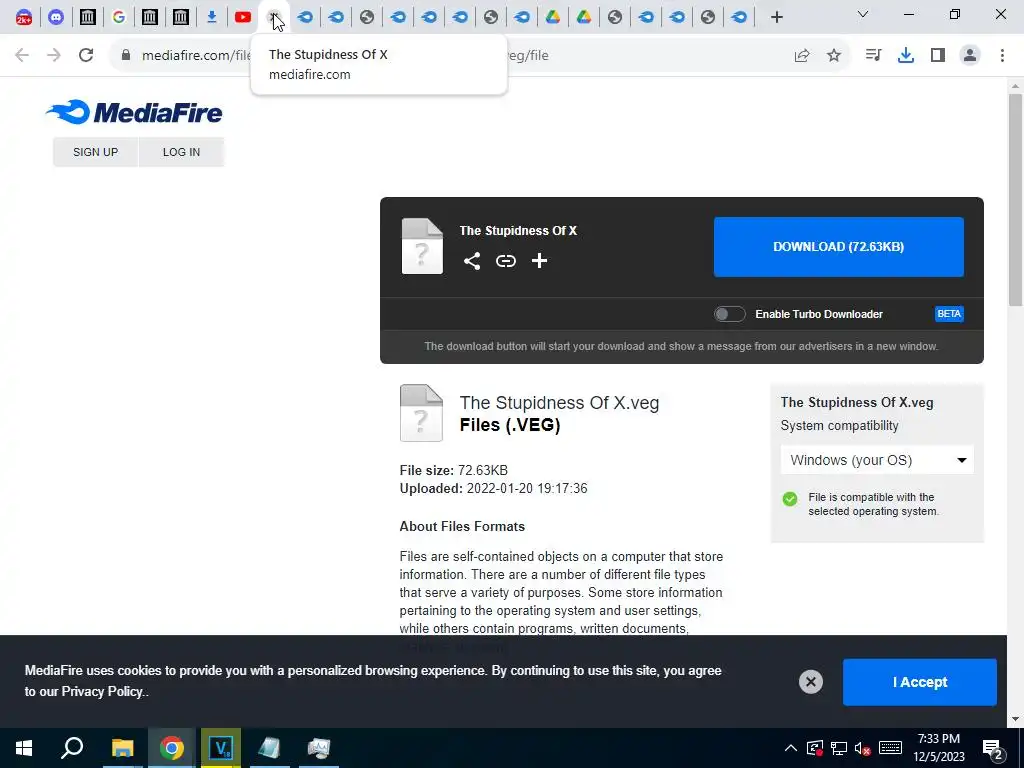
Task: Open the Chrome profile avatar
Action: pos(970,56)
